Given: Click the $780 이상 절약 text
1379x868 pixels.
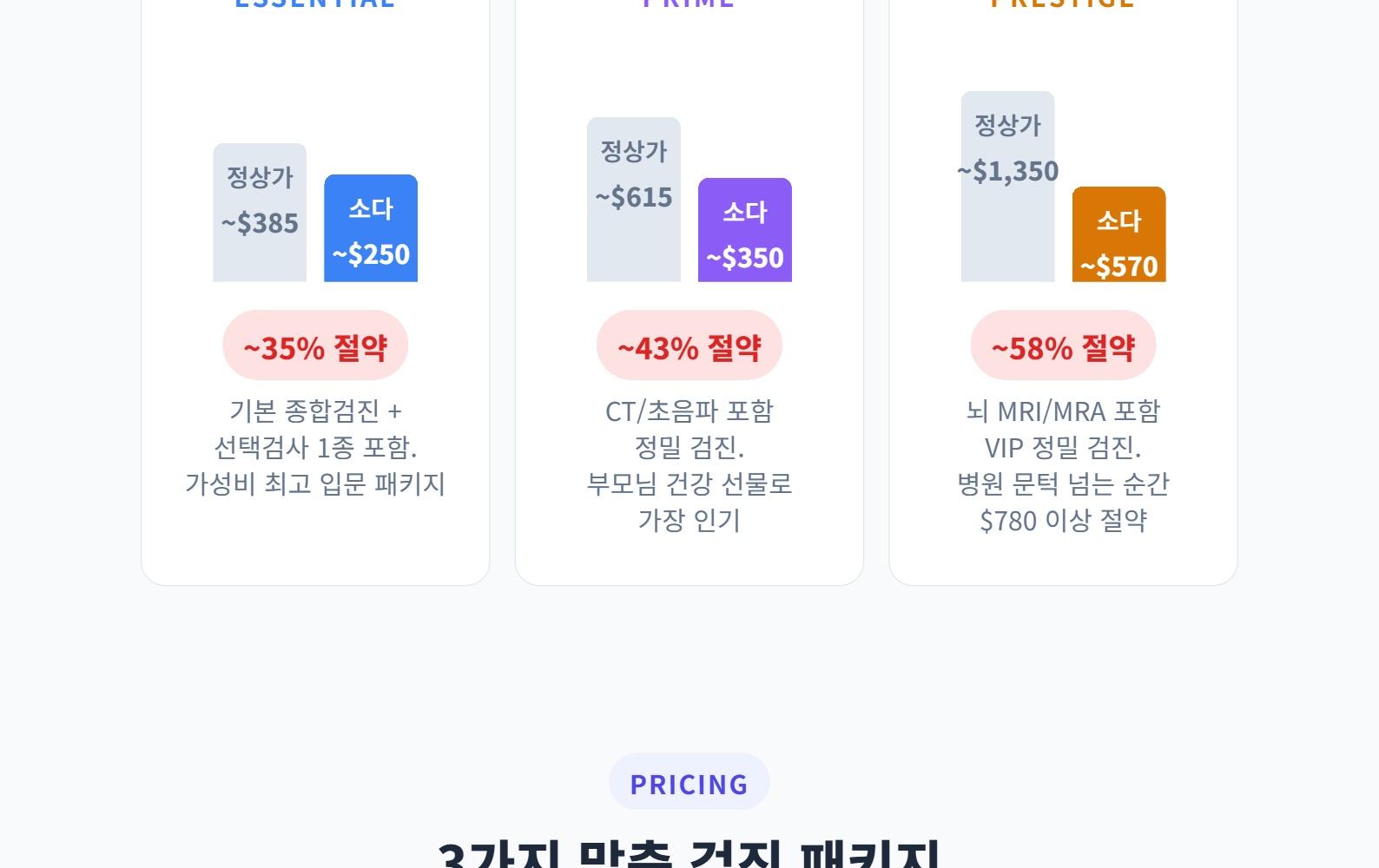Looking at the screenshot, I should 1063,520.
